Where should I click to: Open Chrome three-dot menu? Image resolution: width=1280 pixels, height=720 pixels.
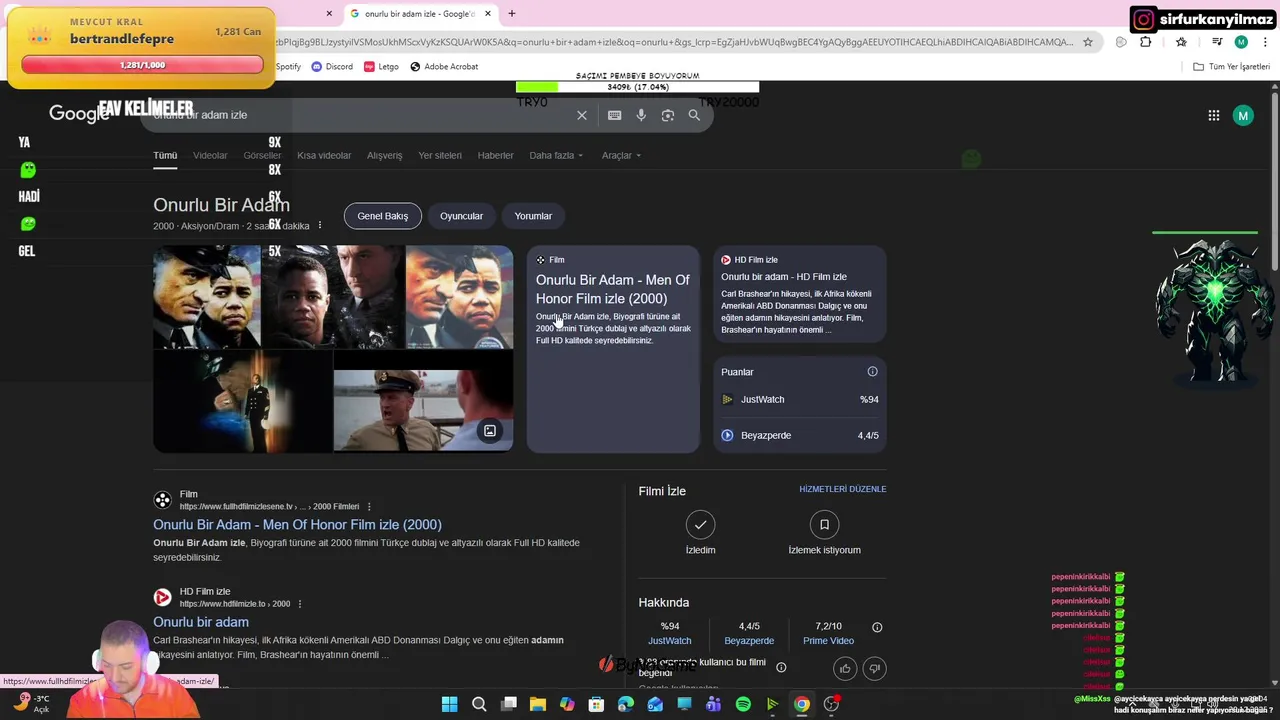pos(1266,42)
